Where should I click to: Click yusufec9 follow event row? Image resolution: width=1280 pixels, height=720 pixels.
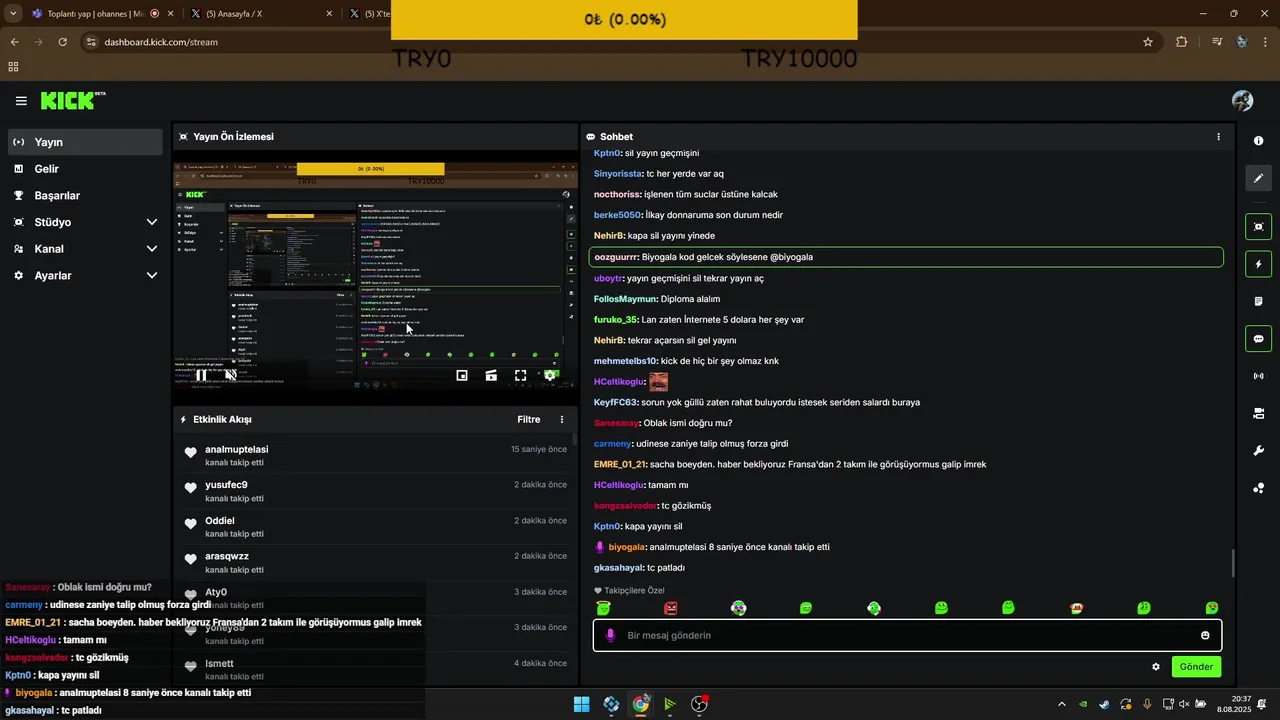pos(375,491)
